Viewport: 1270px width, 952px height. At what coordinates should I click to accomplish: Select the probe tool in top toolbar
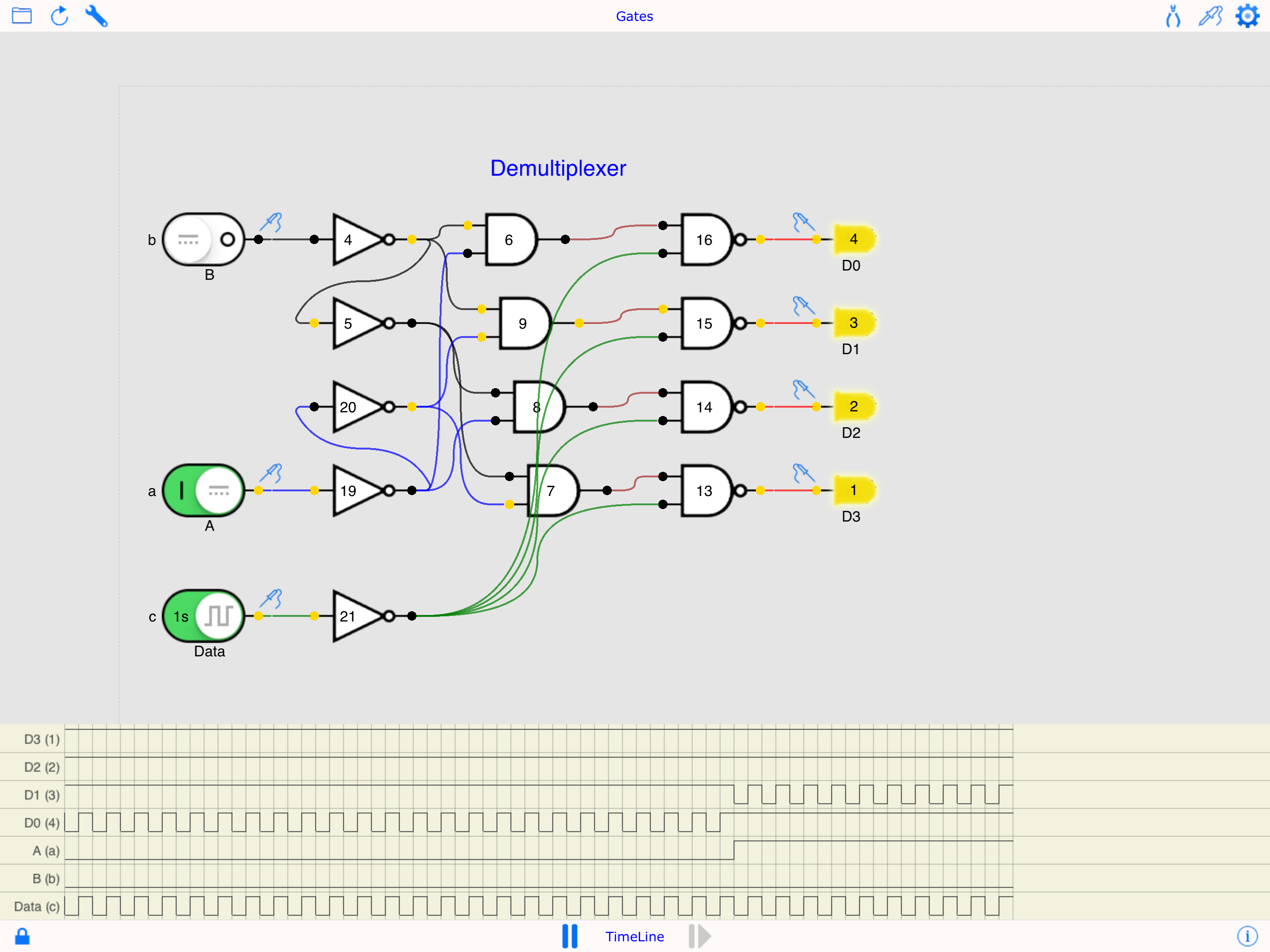tap(1210, 15)
